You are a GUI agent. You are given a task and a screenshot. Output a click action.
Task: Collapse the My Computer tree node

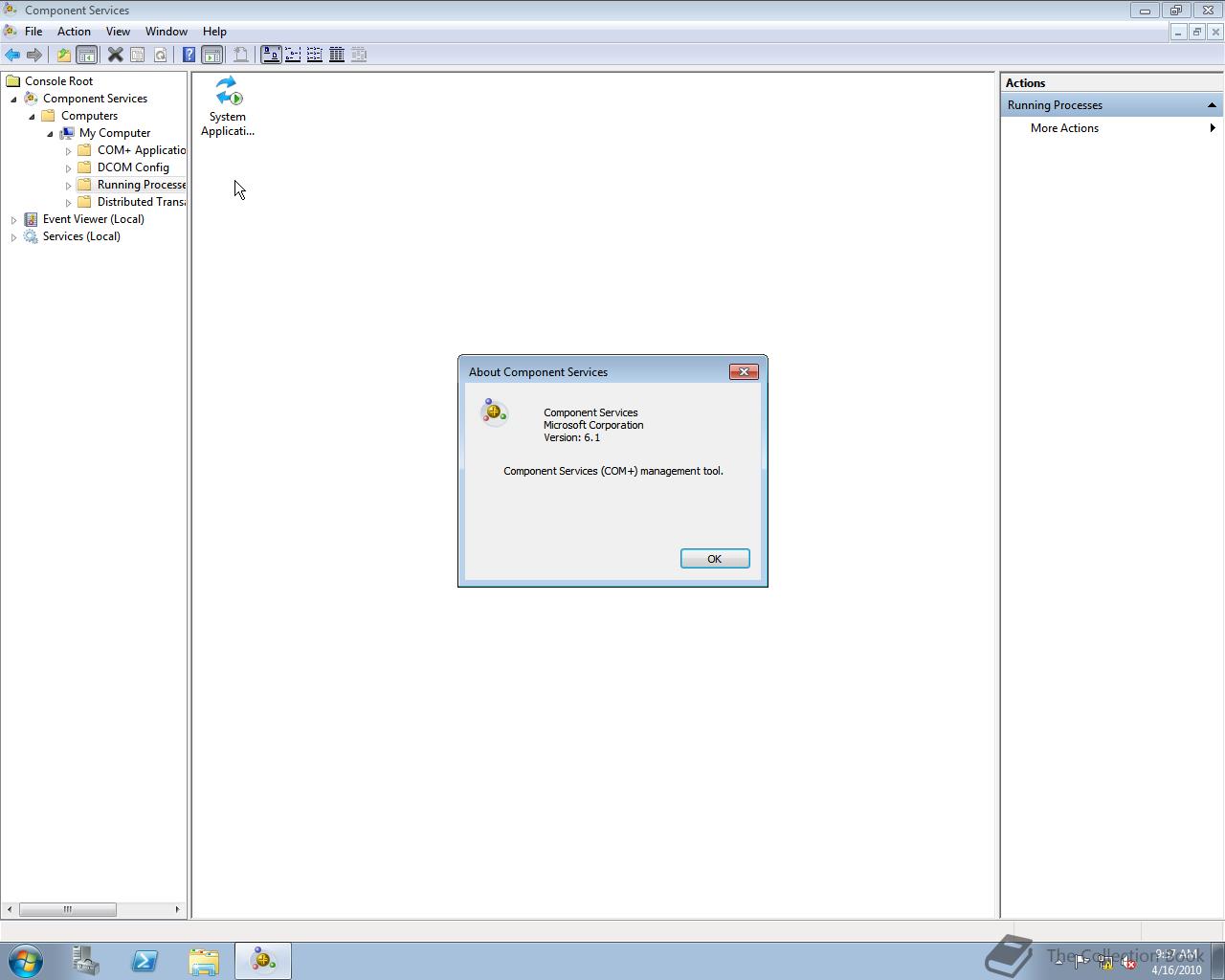pyautogui.click(x=50, y=133)
